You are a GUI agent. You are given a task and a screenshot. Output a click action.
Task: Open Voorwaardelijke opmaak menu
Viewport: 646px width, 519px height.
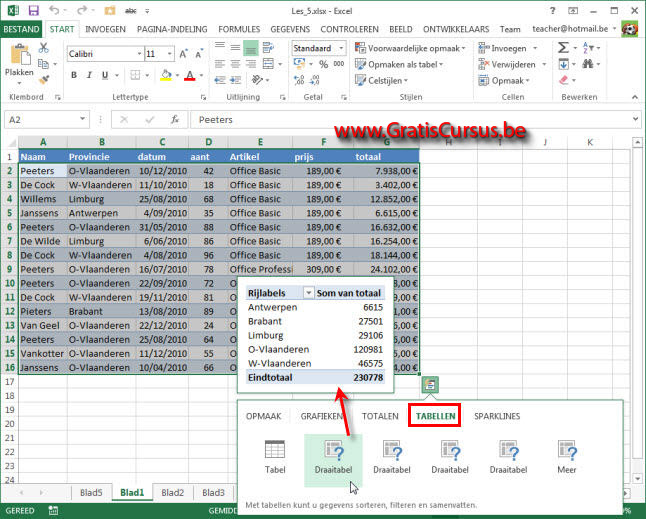tap(410, 48)
